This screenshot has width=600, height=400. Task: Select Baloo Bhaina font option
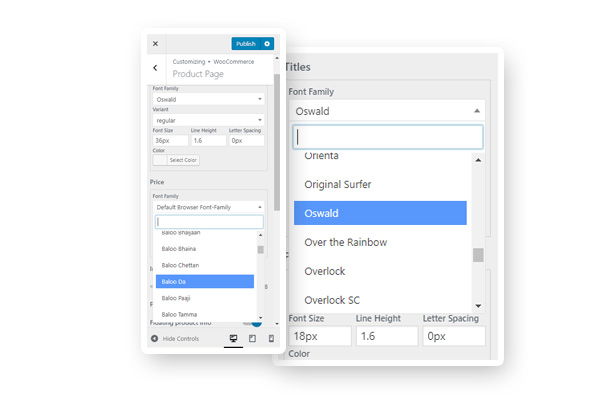pos(205,249)
